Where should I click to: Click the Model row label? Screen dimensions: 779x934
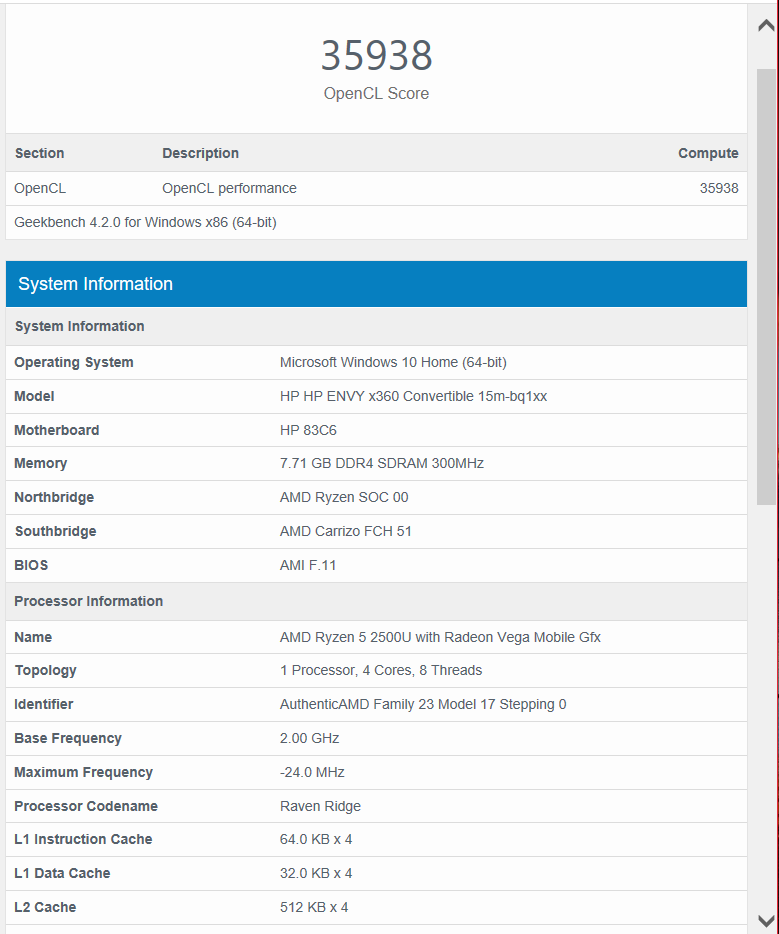click(x=35, y=396)
